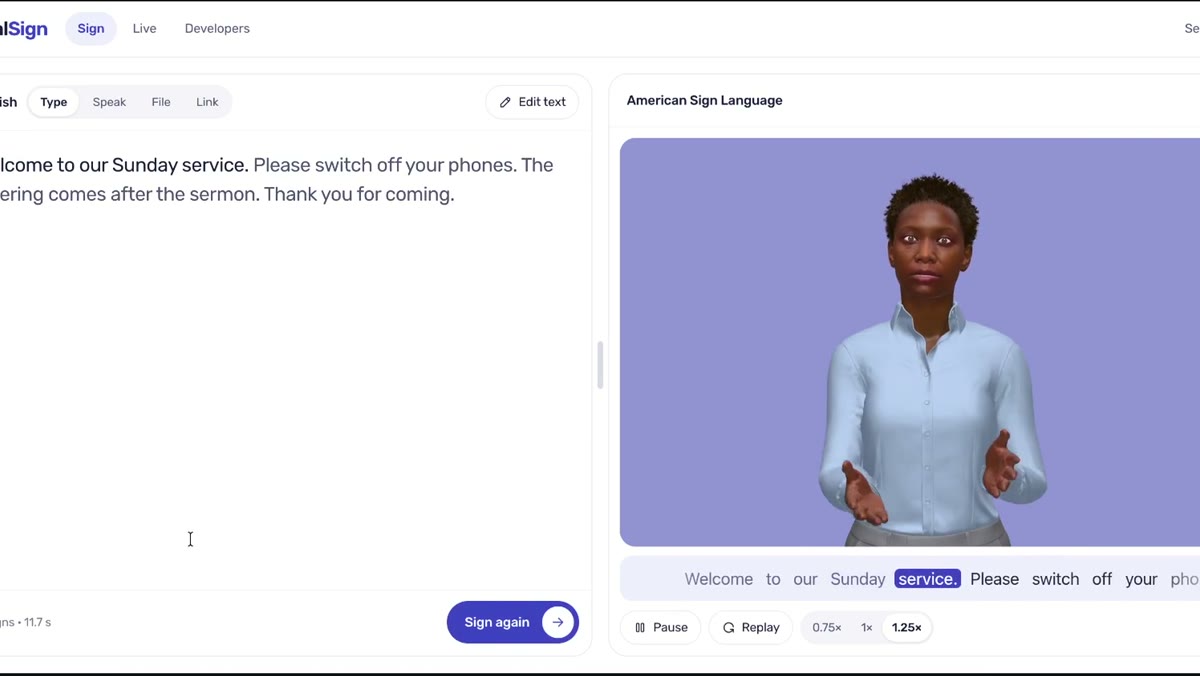The height and width of the screenshot is (676, 1200).
Task: Click the word "Welcome" in the transcript
Action: pos(719,579)
